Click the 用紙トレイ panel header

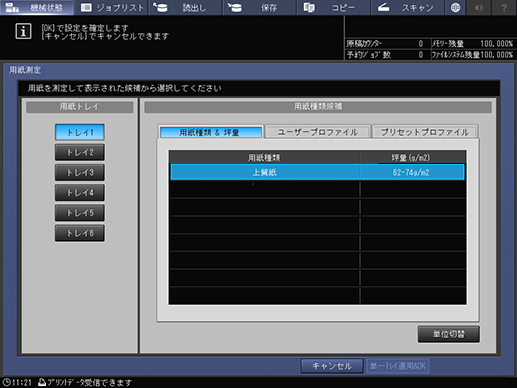[80, 107]
